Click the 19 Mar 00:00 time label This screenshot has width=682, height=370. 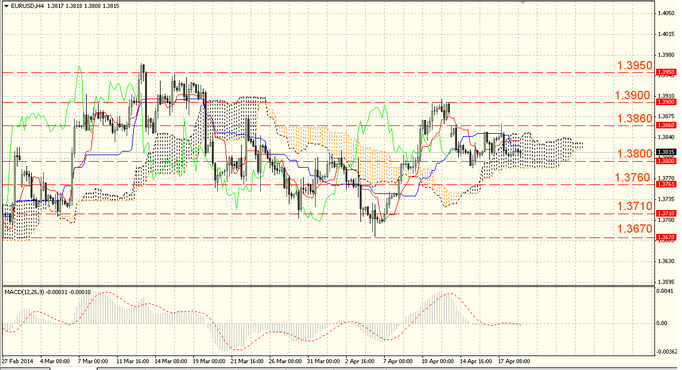[209, 361]
